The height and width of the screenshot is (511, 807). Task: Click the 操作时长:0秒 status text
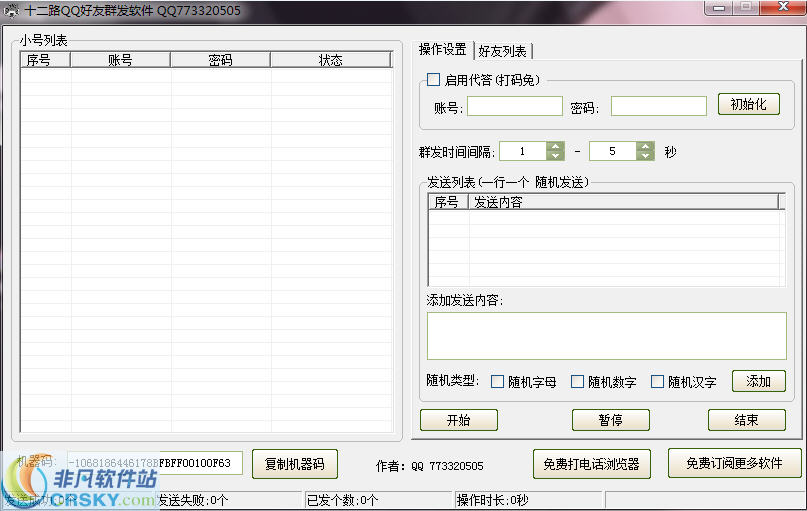click(493, 500)
